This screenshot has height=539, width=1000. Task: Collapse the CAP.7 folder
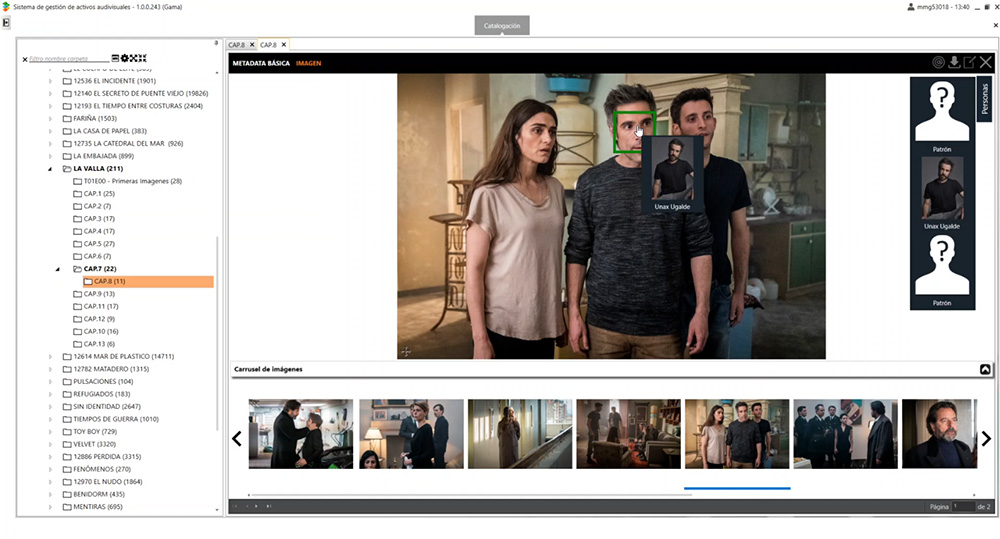(57, 269)
